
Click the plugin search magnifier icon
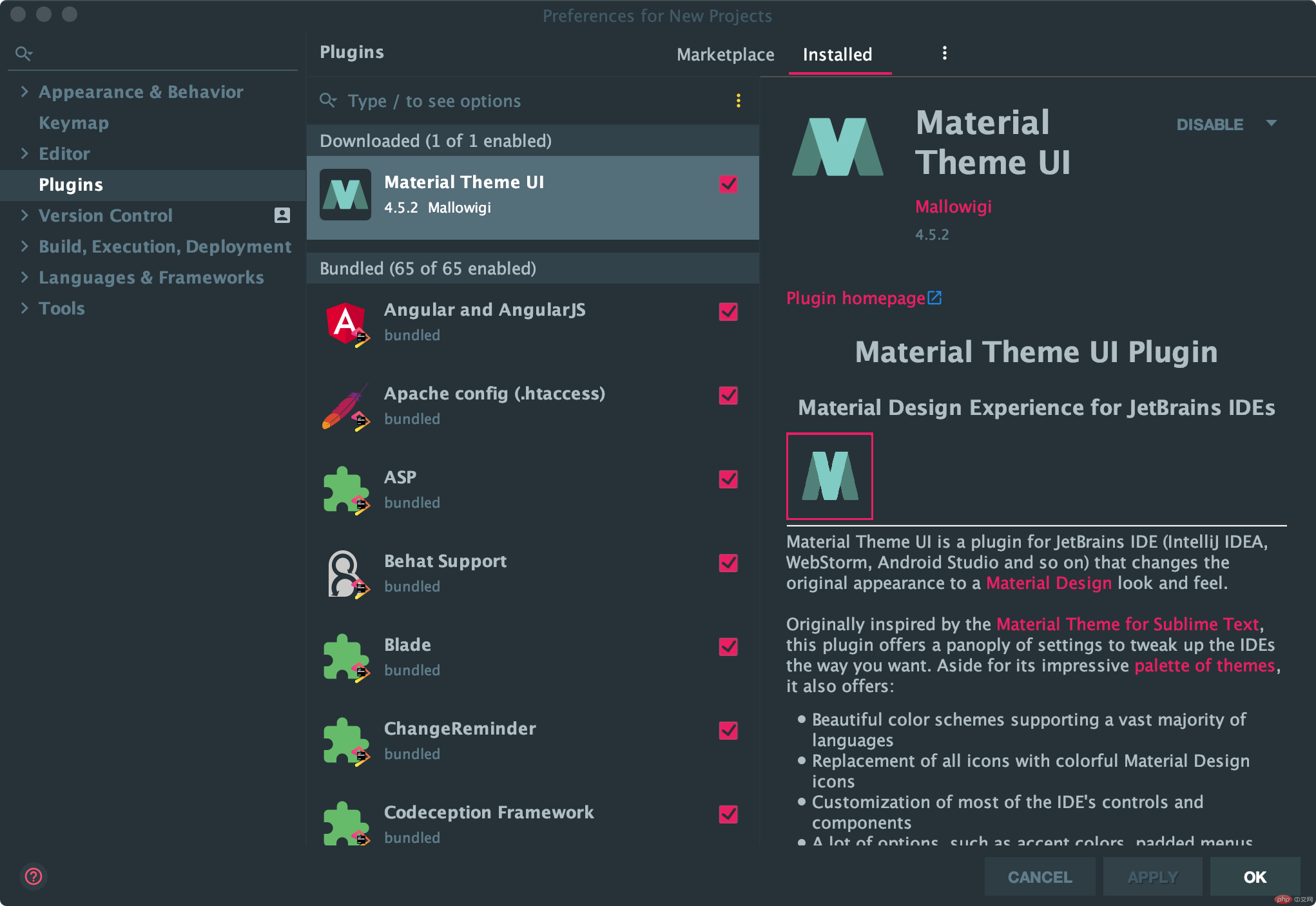[328, 101]
